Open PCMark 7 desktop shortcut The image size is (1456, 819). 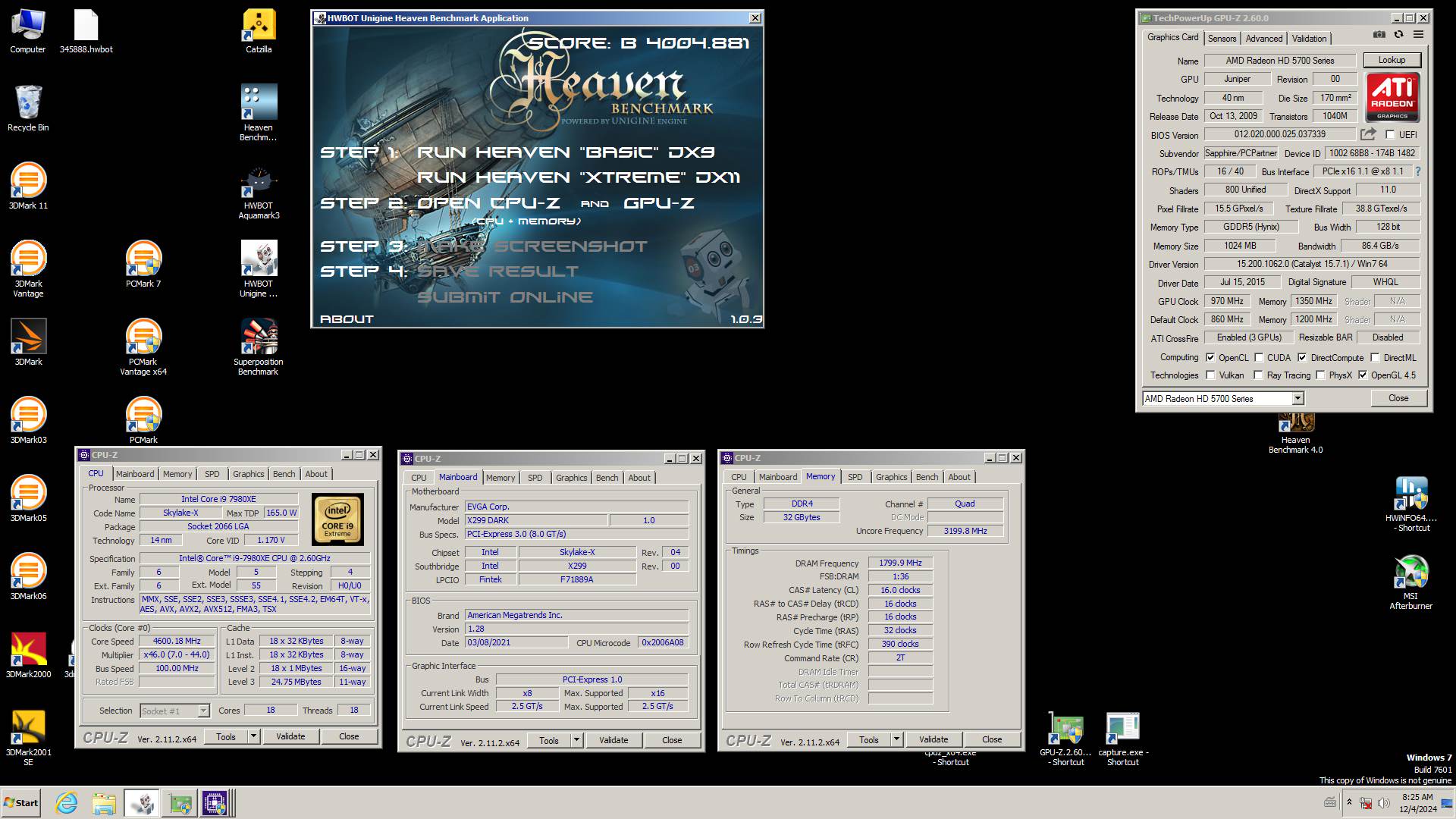click(143, 265)
